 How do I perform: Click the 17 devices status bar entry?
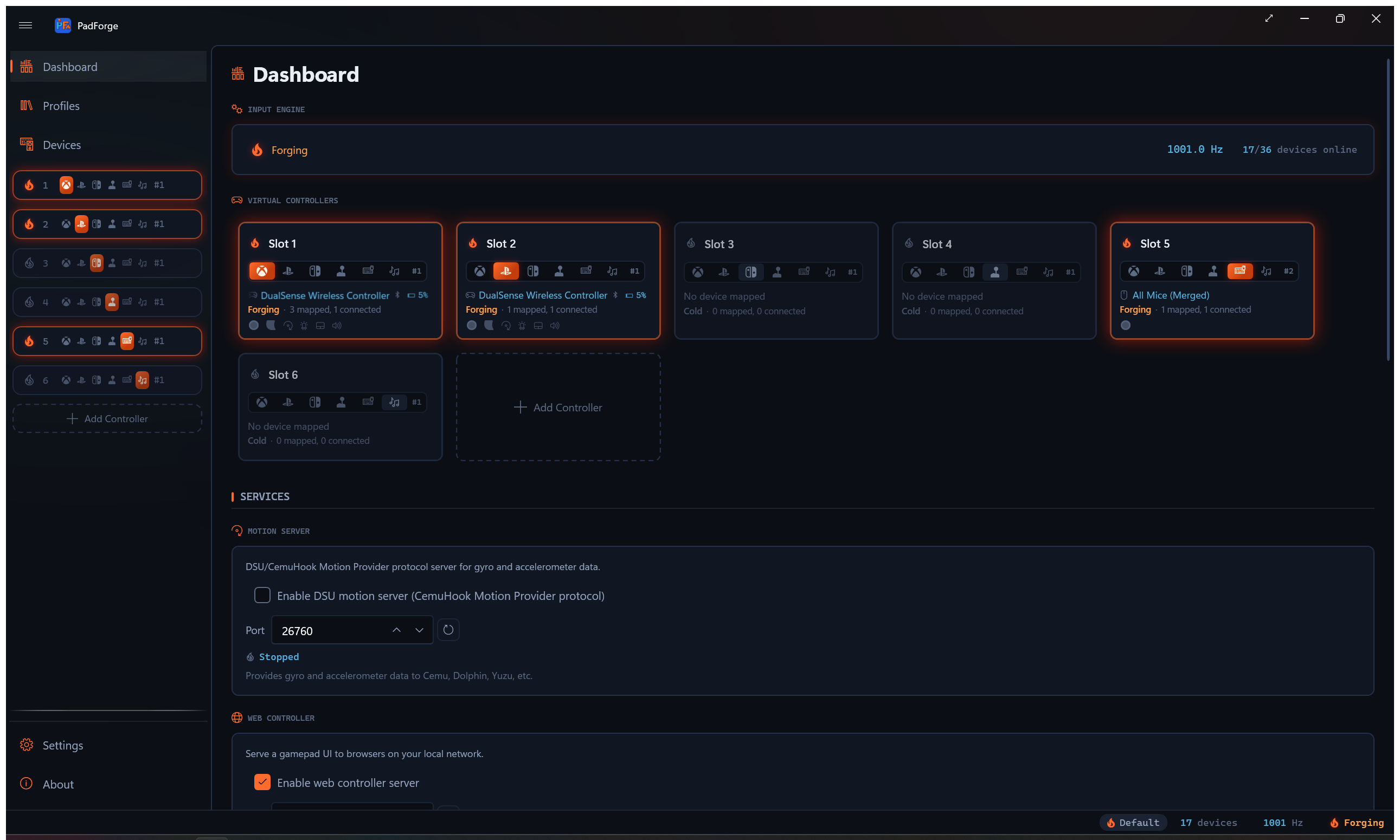[x=1209, y=823]
